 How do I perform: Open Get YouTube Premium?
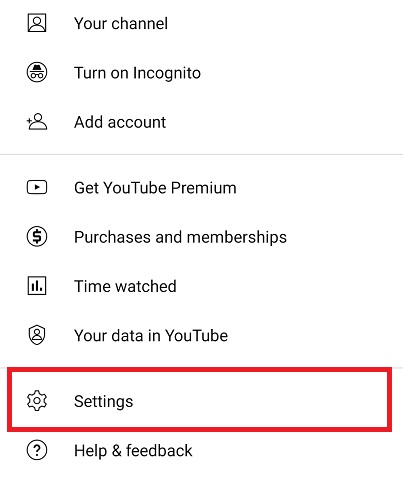[201, 187]
